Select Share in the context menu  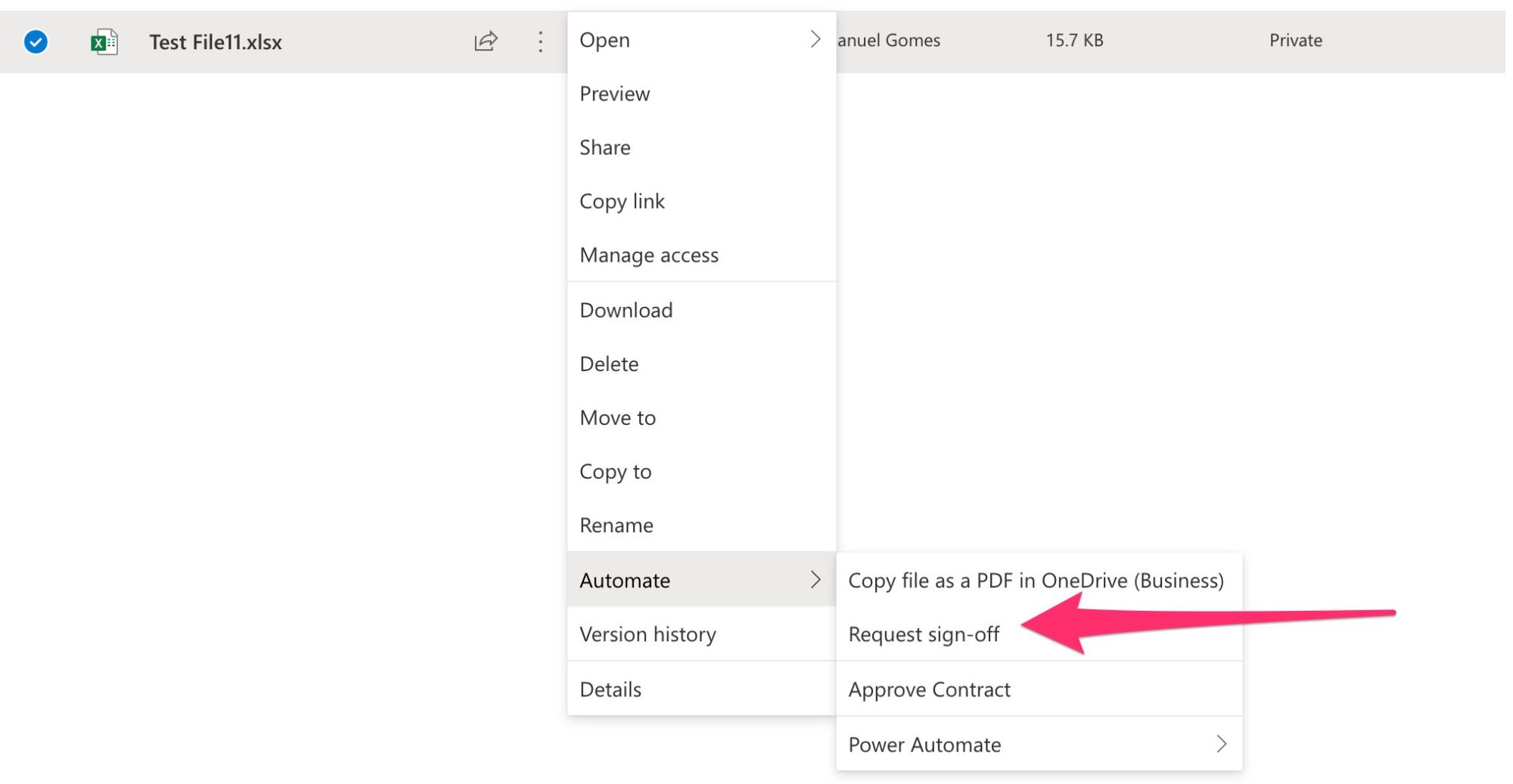pos(701,147)
